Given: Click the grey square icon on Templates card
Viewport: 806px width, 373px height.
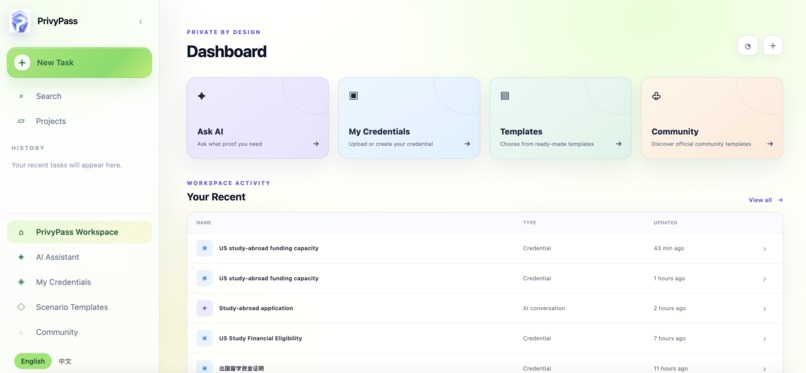Looking at the screenshot, I should [505, 96].
